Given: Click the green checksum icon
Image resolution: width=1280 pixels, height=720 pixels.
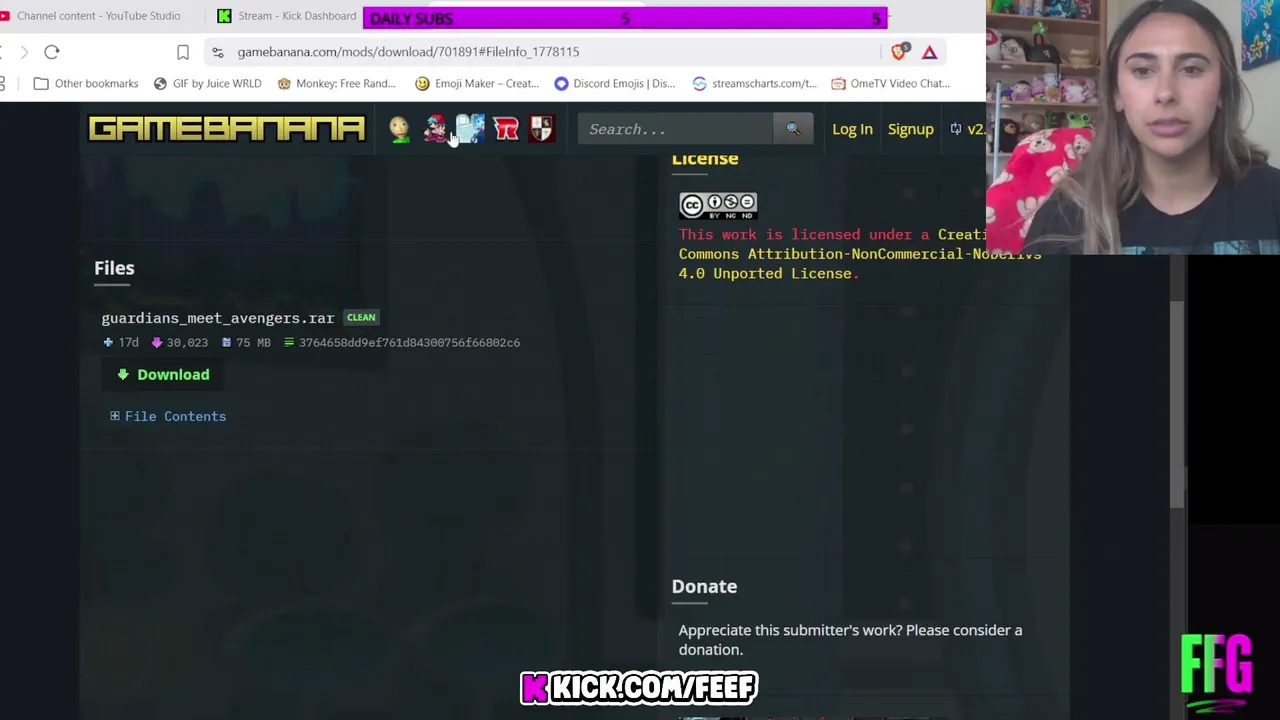Looking at the screenshot, I should (289, 342).
